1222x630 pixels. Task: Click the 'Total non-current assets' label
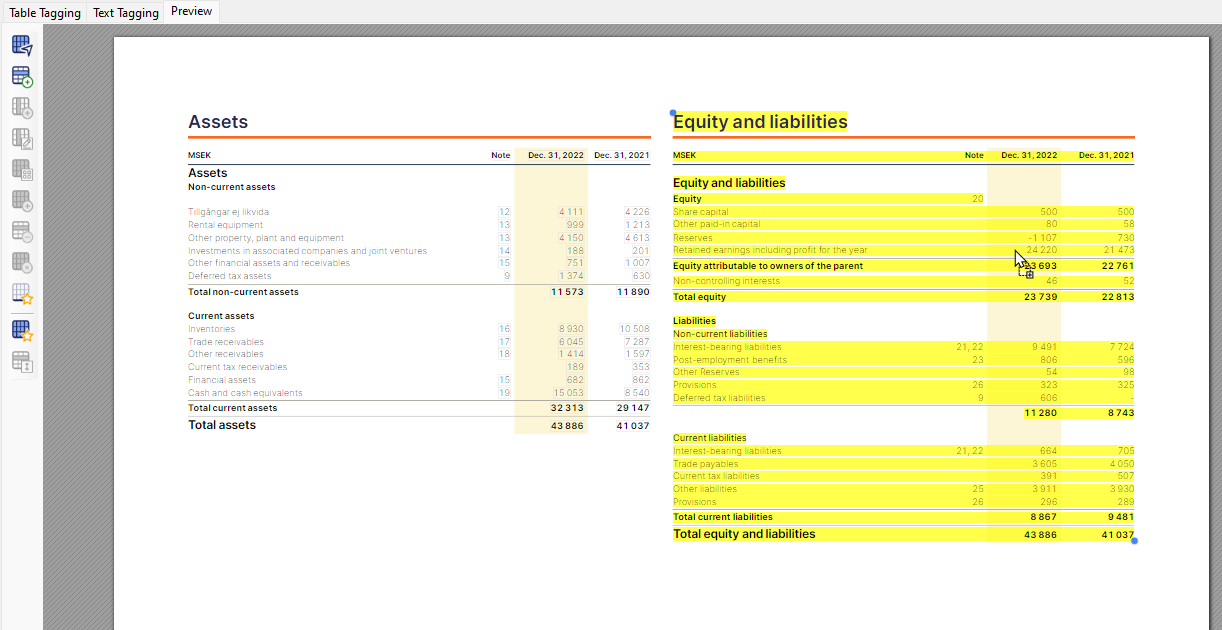click(x=243, y=292)
